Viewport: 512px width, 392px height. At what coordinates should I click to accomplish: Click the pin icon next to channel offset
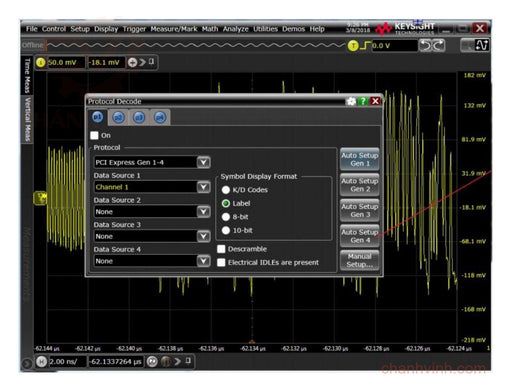point(151,62)
